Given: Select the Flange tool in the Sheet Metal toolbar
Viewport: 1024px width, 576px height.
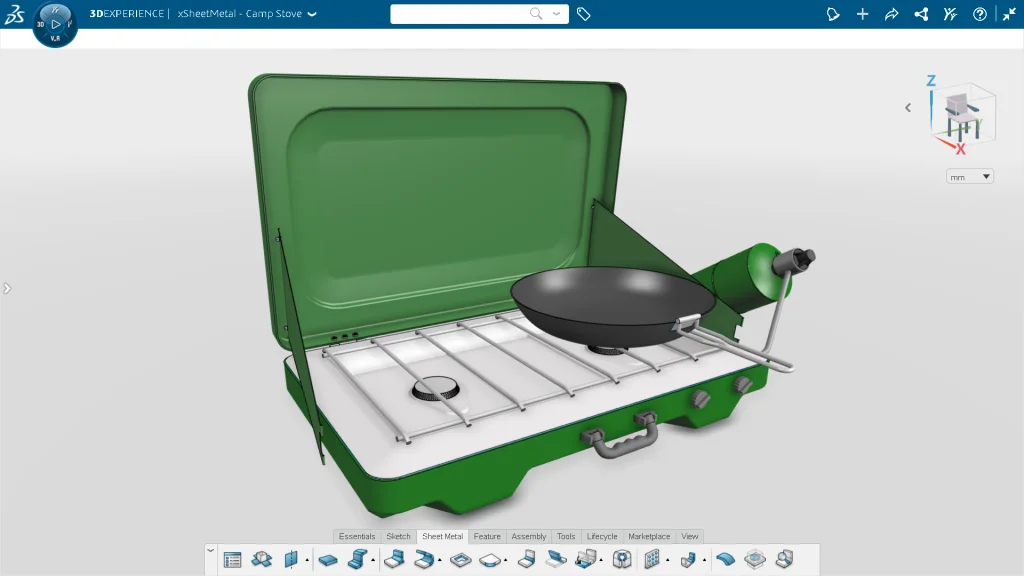Looking at the screenshot, I should [x=392, y=560].
